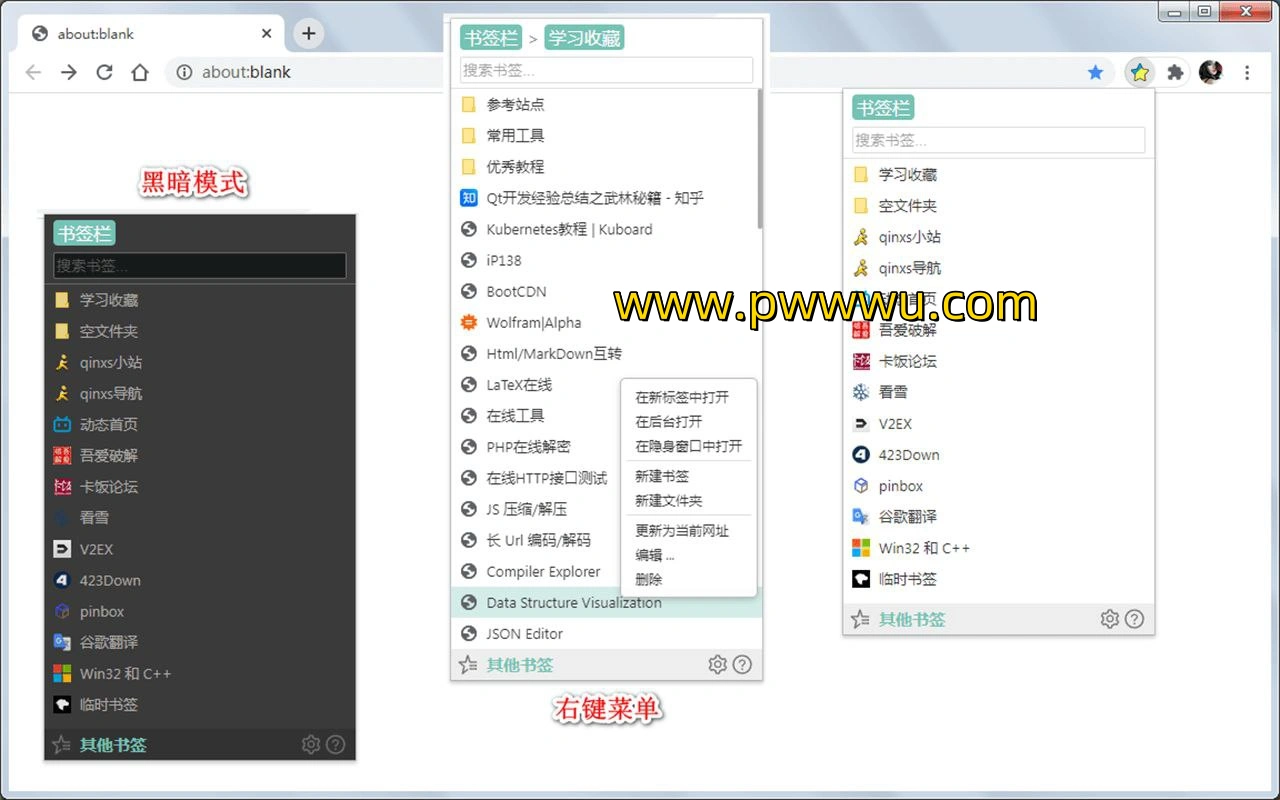Open help icon in right bookmark panel
The image size is (1280, 800).
(1134, 619)
